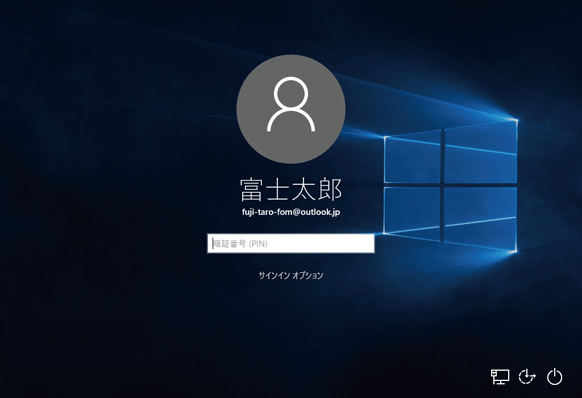Click the power button icon
Viewport: 582px width, 398px height.
[x=555, y=377]
